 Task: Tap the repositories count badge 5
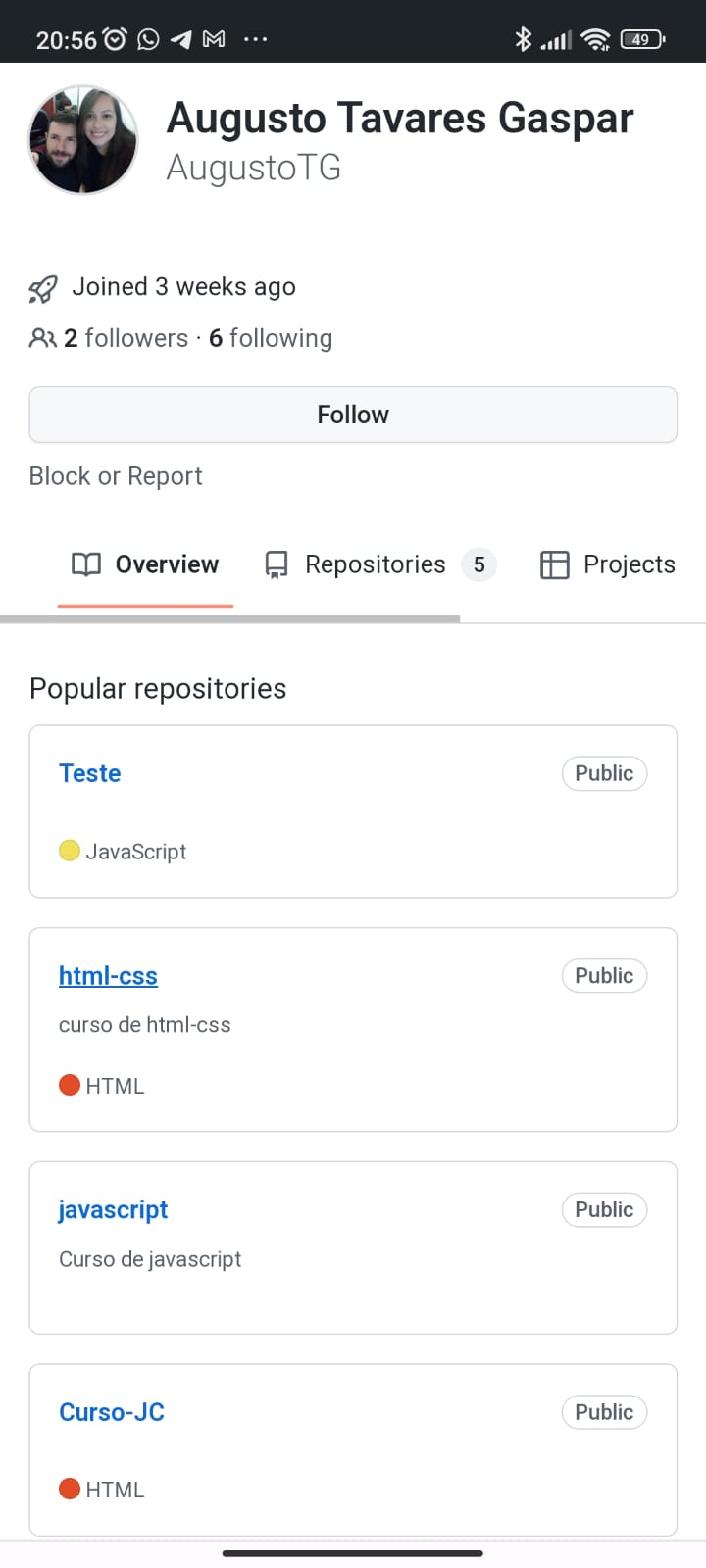click(x=479, y=564)
